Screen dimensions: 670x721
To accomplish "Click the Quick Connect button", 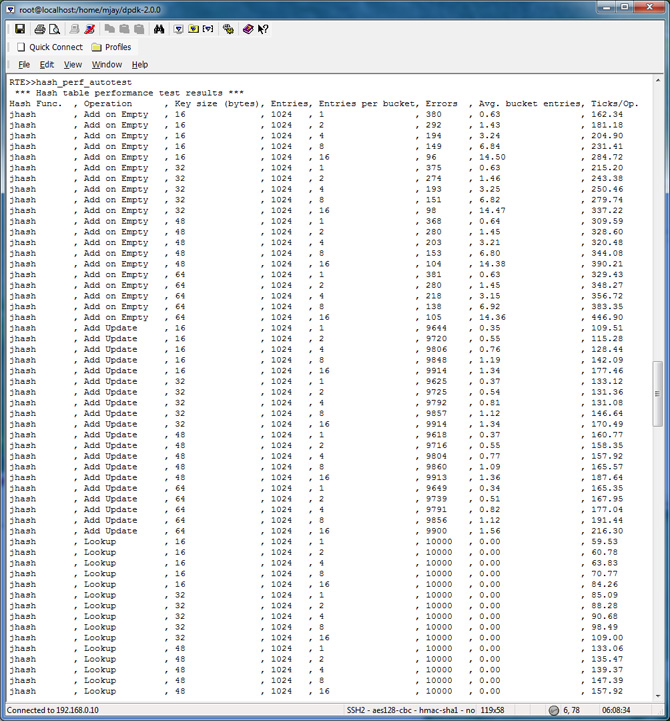I will 50,47.
